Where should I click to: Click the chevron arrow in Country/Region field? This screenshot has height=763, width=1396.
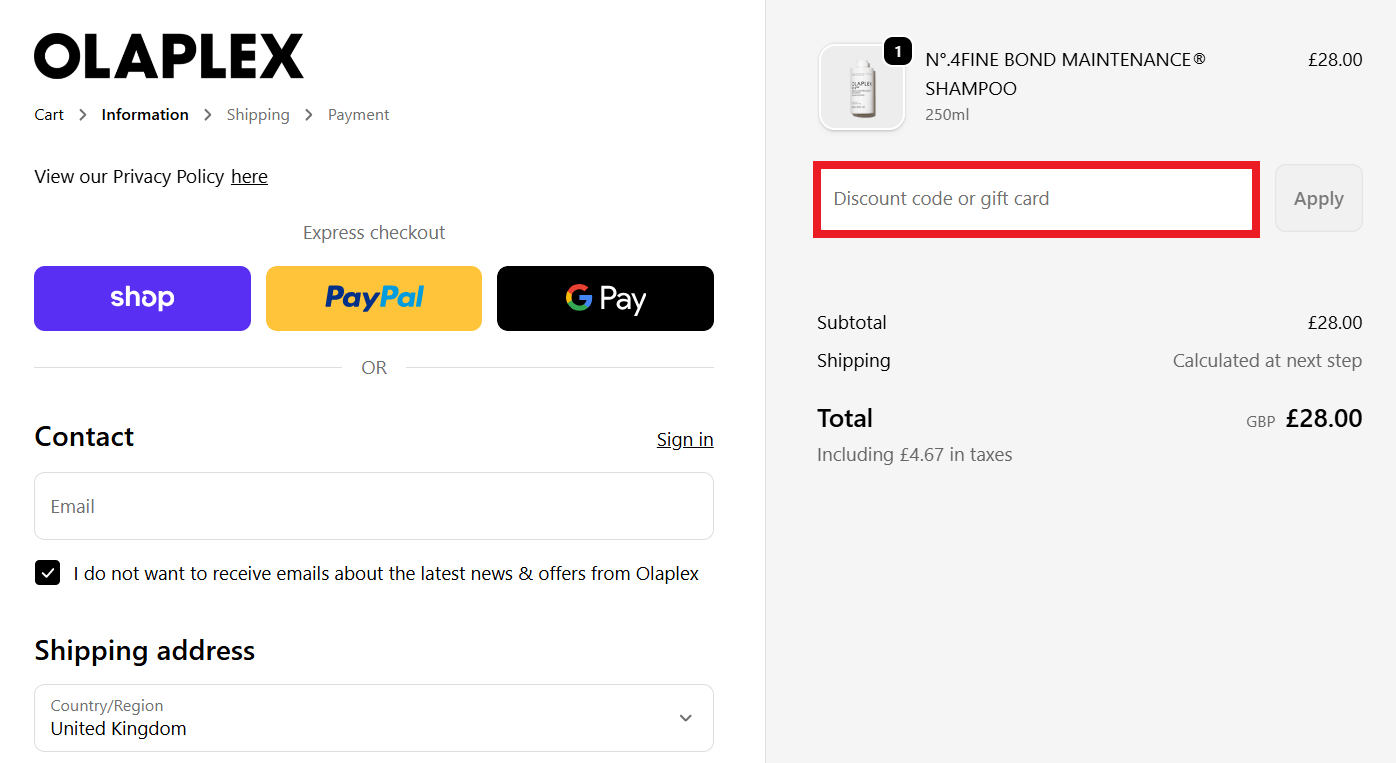pos(685,718)
